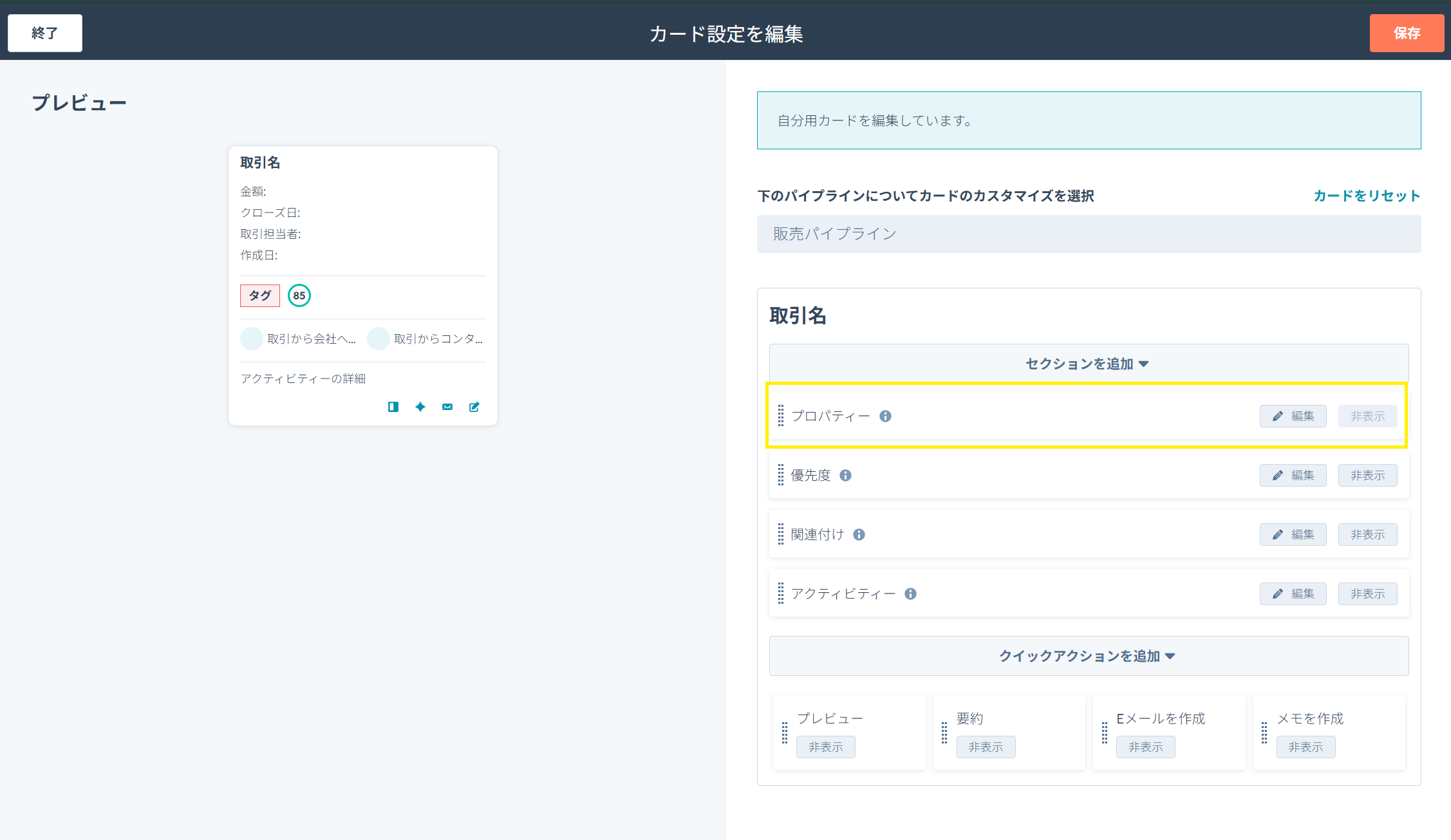Grab drag handle of メモを作成 quick action
Image resolution: width=1451 pixels, height=840 pixels.
(1264, 733)
